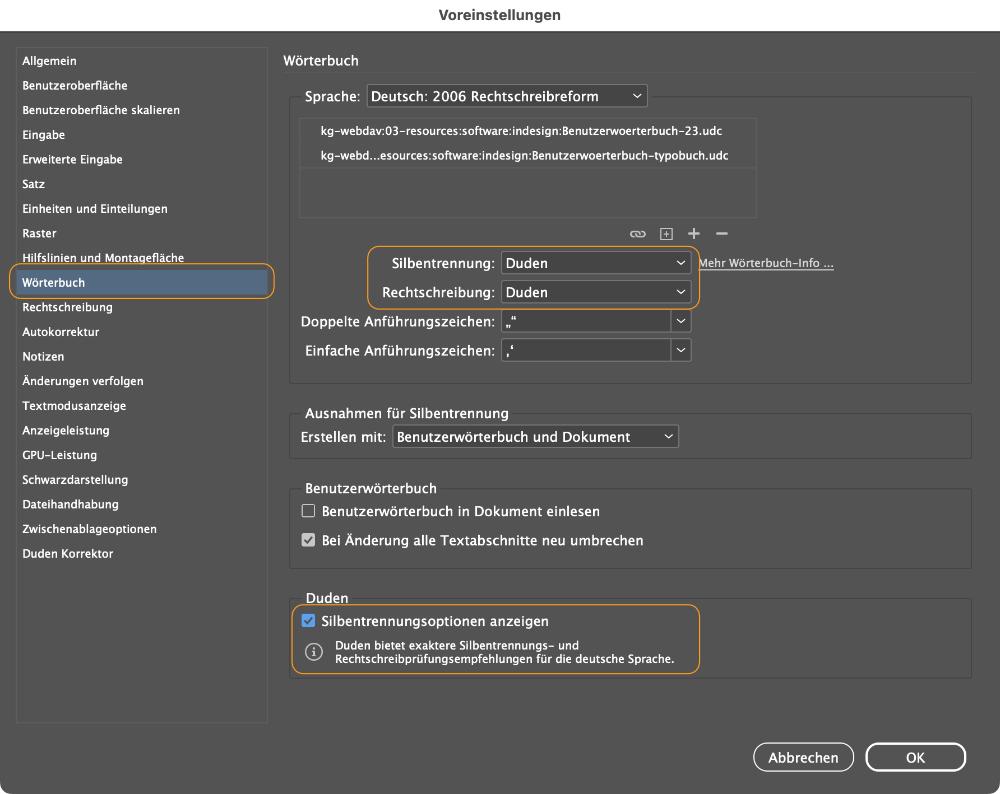Select Benutzeroberfläche in the sidebar
Image resolution: width=1000 pixels, height=794 pixels.
tap(142, 85)
